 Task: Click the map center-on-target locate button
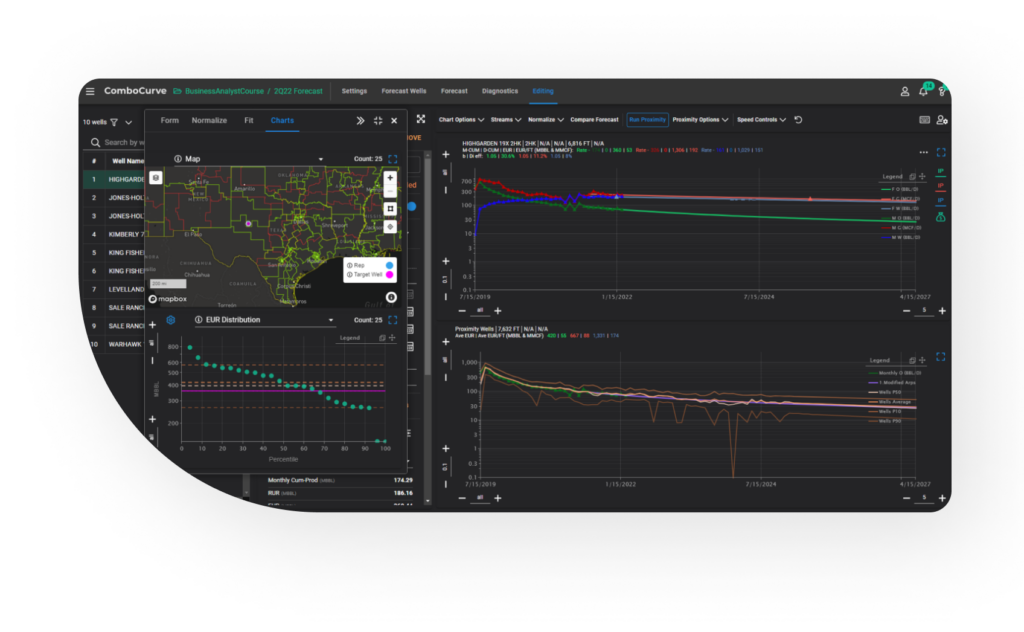390,227
